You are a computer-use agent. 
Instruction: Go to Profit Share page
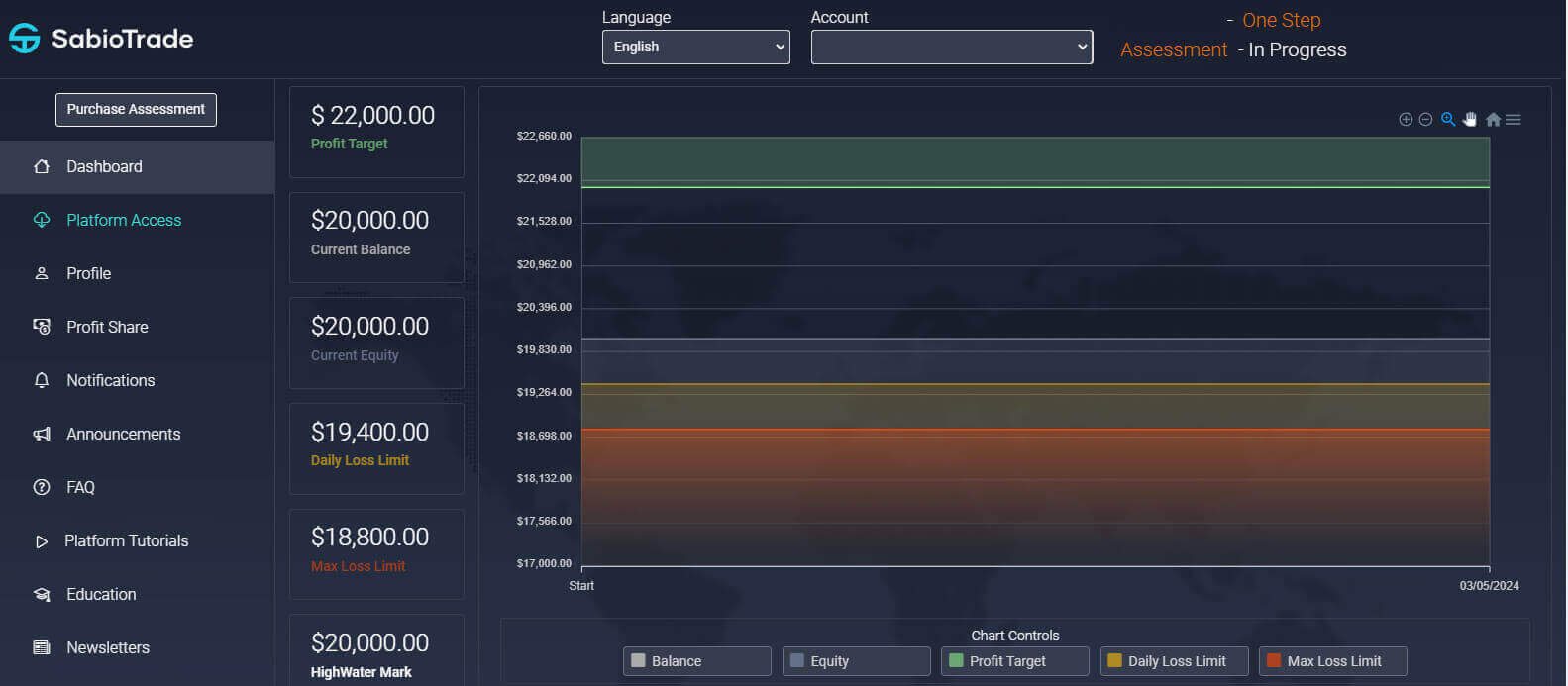point(107,328)
